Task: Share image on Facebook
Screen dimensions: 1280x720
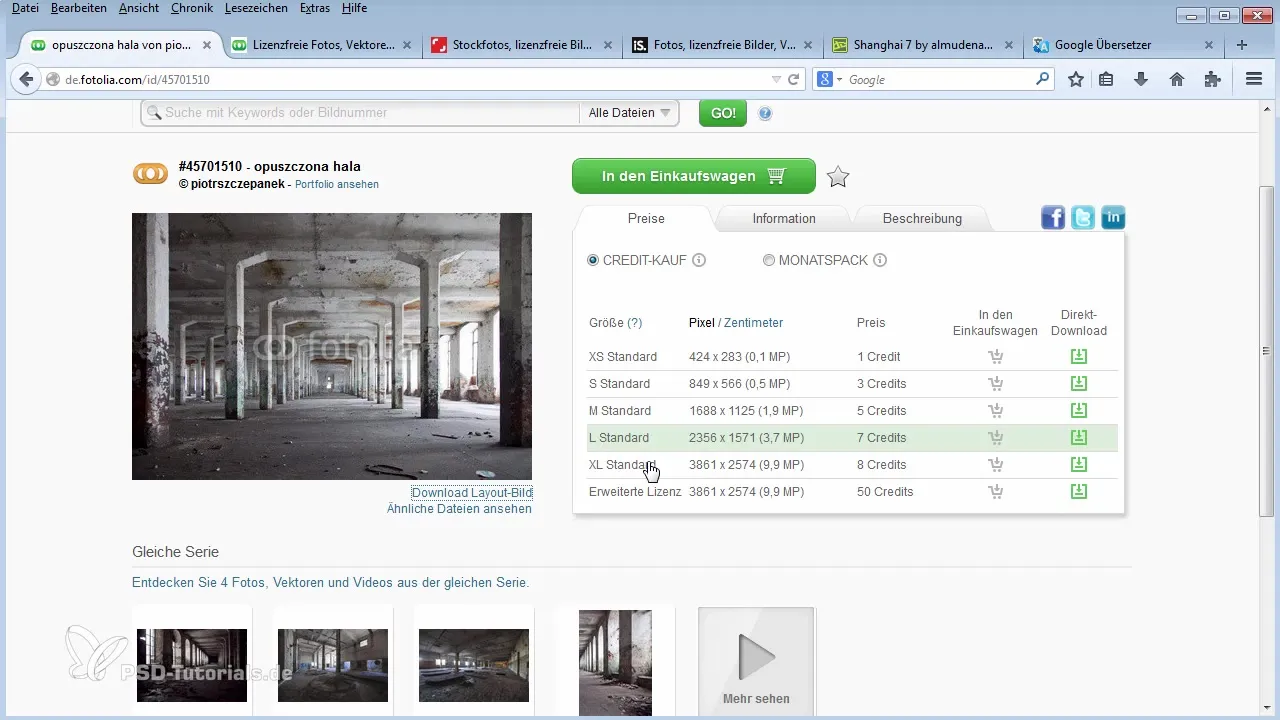Action: point(1053,218)
